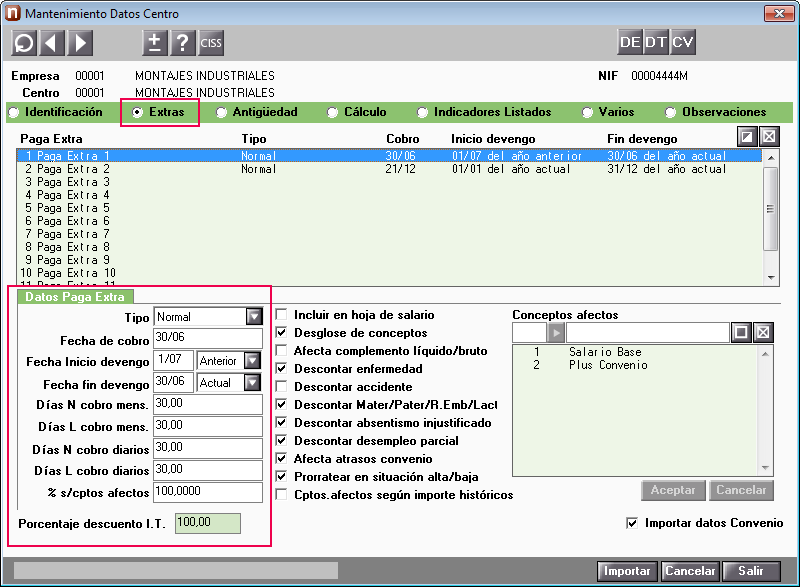Select the Antigüedad radio option

coord(221,112)
